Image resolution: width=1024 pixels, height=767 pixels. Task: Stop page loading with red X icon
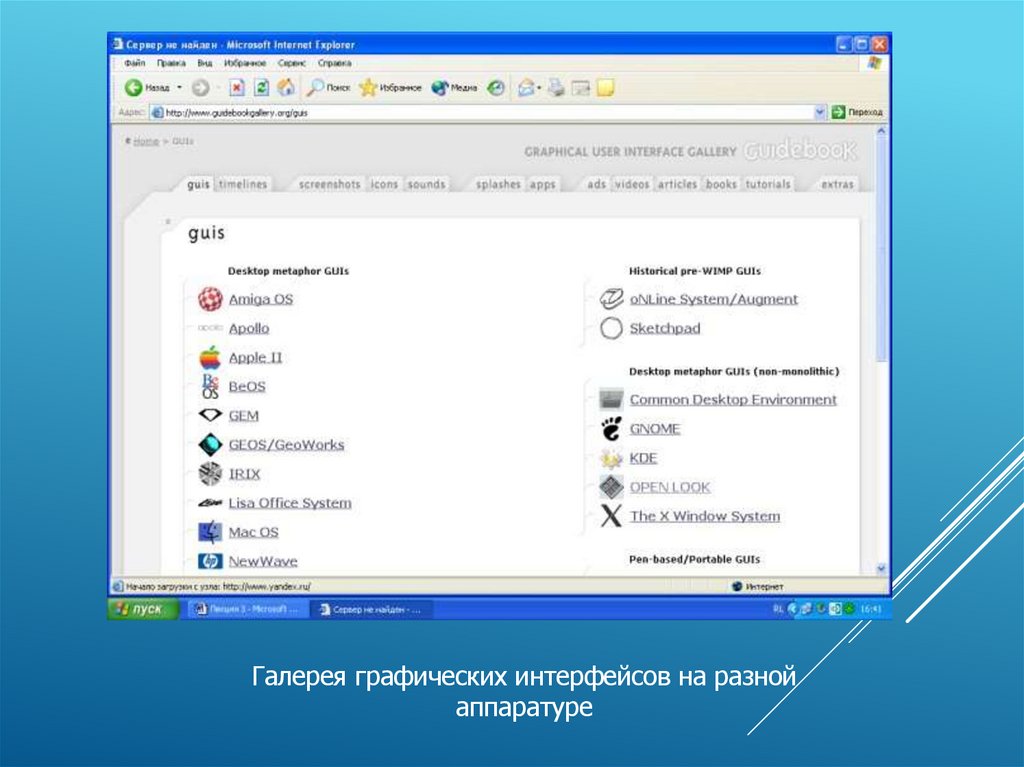coord(237,88)
